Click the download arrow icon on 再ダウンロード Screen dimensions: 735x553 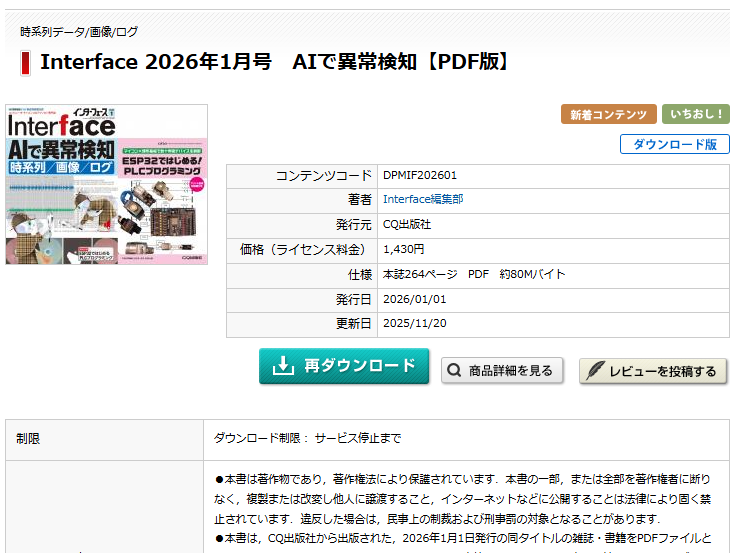[x=283, y=366]
